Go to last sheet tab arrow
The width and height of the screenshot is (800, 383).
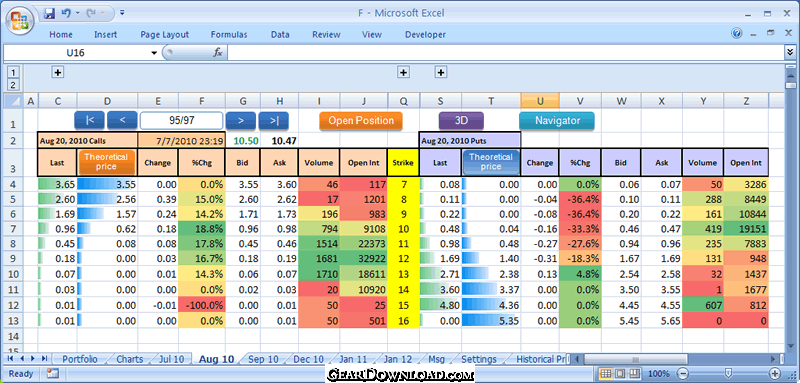(x=44, y=359)
